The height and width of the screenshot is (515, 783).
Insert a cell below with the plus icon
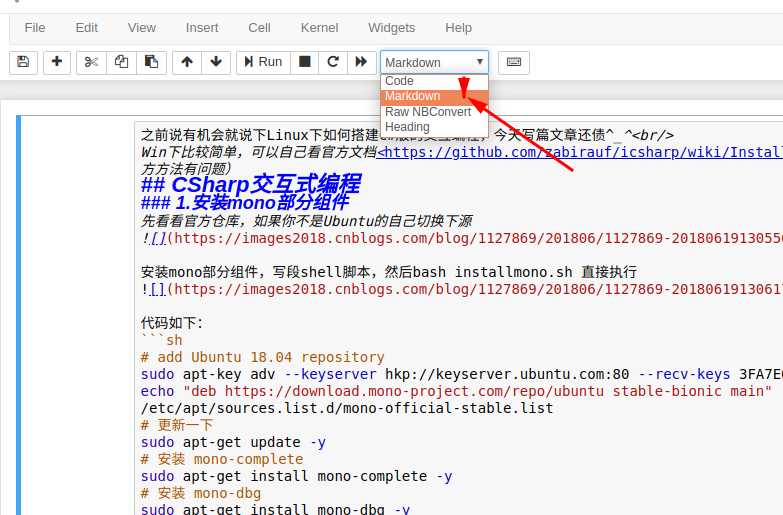57,62
